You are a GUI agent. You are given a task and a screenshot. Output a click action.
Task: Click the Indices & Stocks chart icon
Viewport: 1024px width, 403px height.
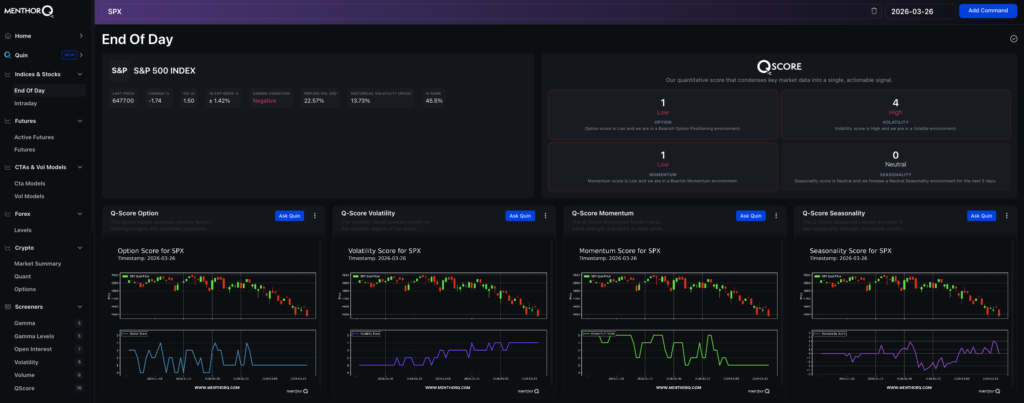7,74
